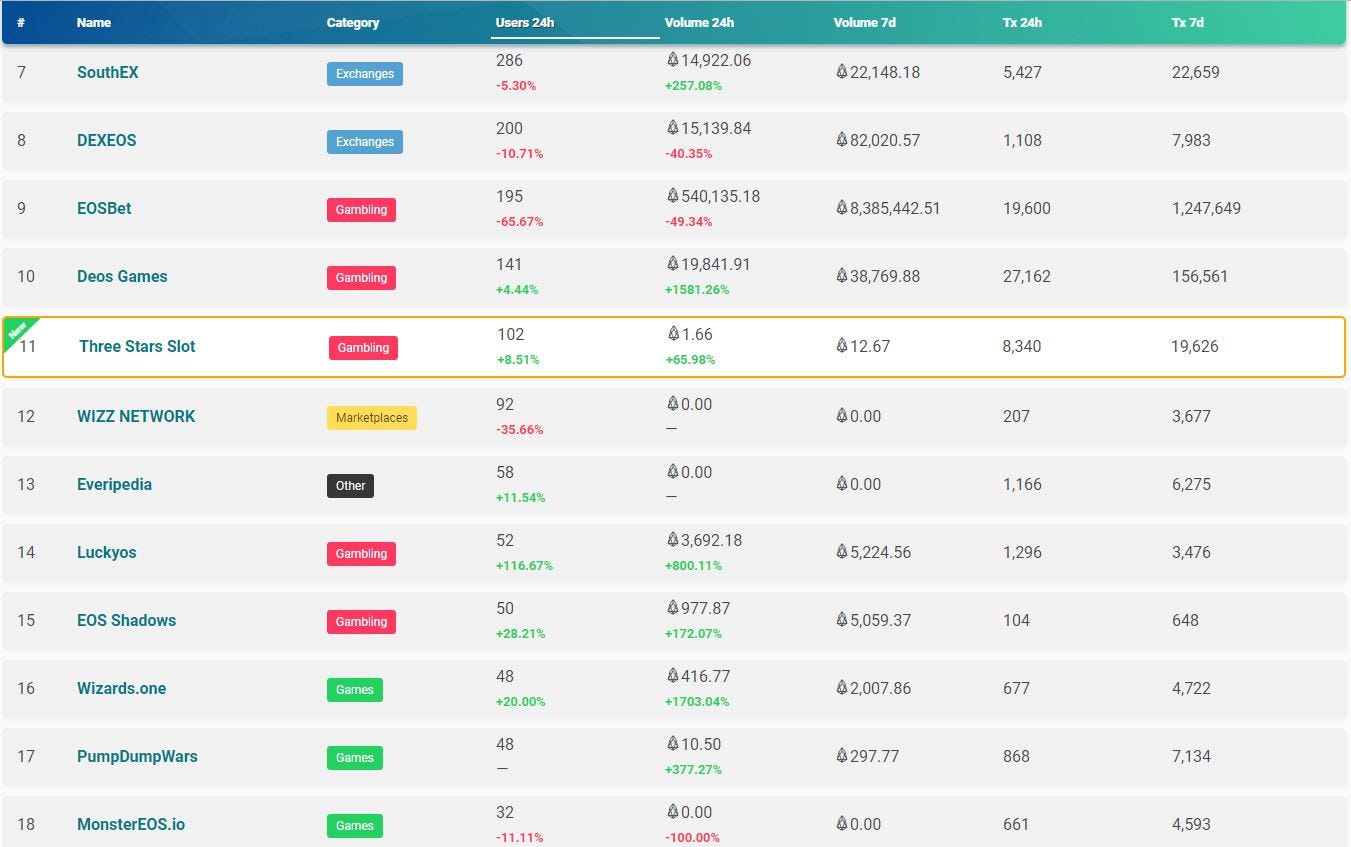Viewport: 1351px width, 847px height.
Task: Click EOS icon beside 19,841.91 volume
Action: pyautogui.click(x=672, y=264)
